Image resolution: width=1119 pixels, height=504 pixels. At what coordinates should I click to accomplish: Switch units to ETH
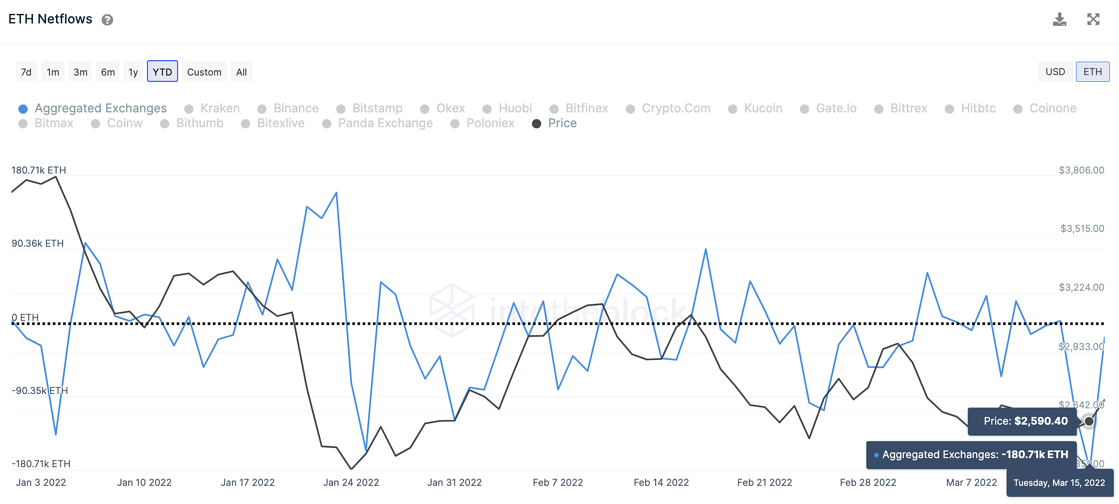pos(1092,72)
